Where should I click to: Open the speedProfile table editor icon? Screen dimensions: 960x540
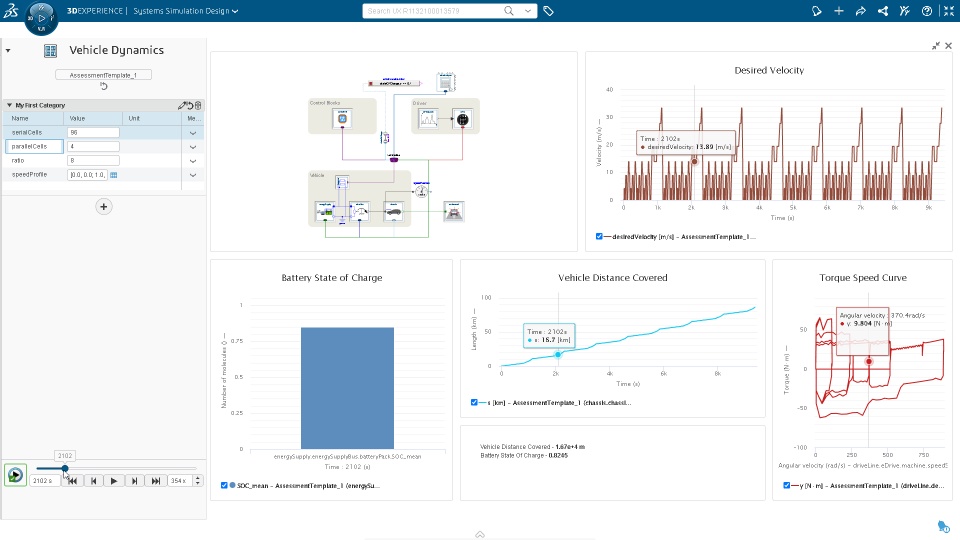[x=114, y=175]
